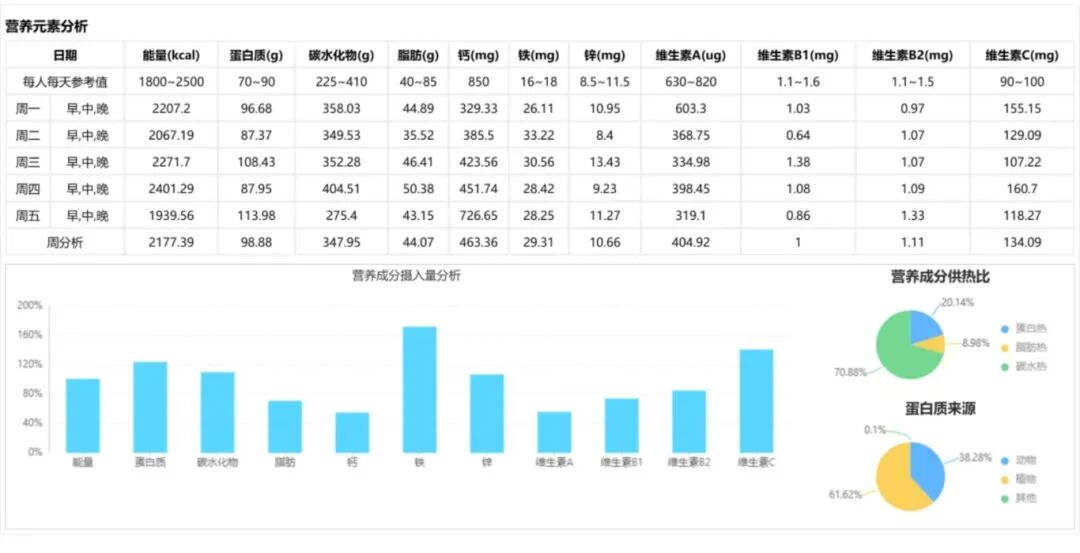Click weekly average energy 2177.39
Viewport: 1080px width, 553px height.
(x=172, y=242)
